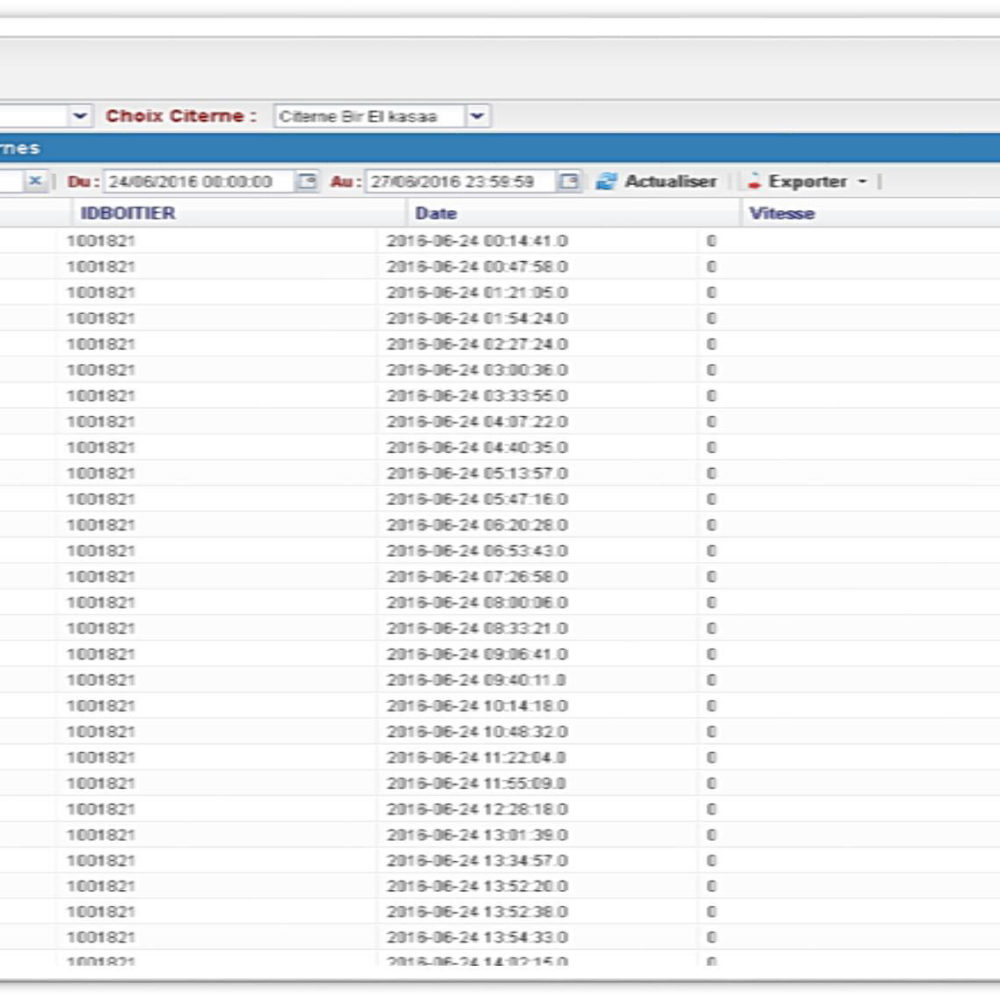Sort by the Date column header
This screenshot has width=1000, height=1000.
point(436,213)
